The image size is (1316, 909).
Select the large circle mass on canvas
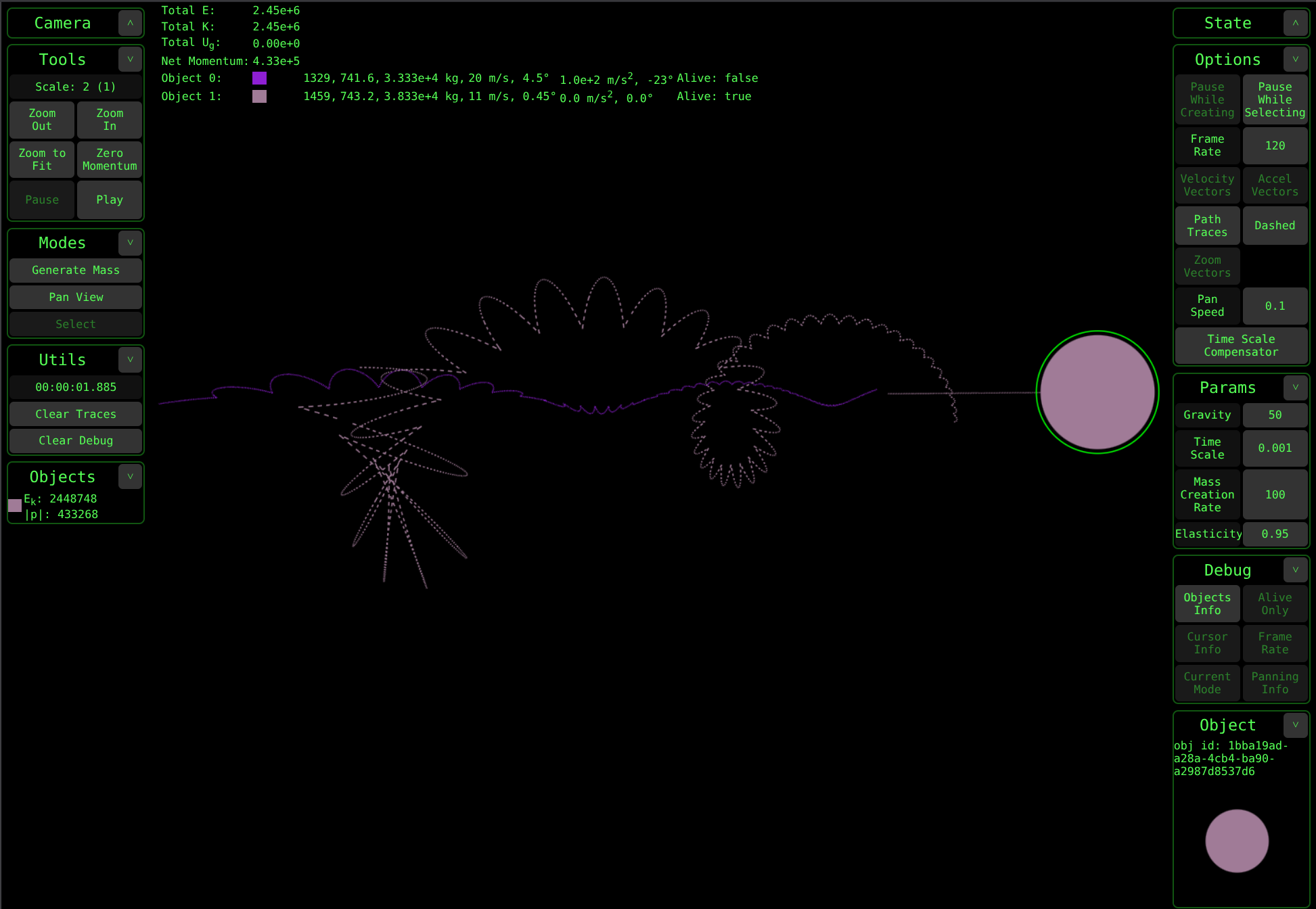tap(1097, 392)
